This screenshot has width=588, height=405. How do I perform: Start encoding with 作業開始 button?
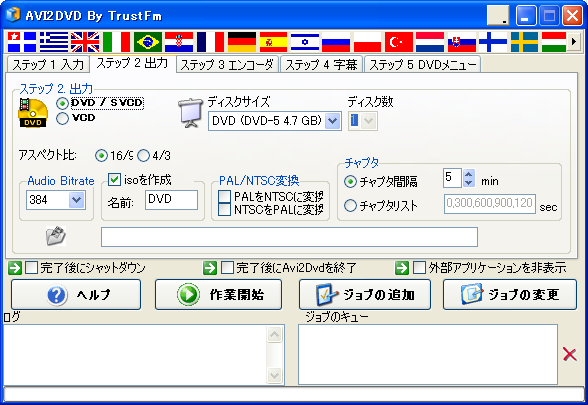tap(218, 295)
